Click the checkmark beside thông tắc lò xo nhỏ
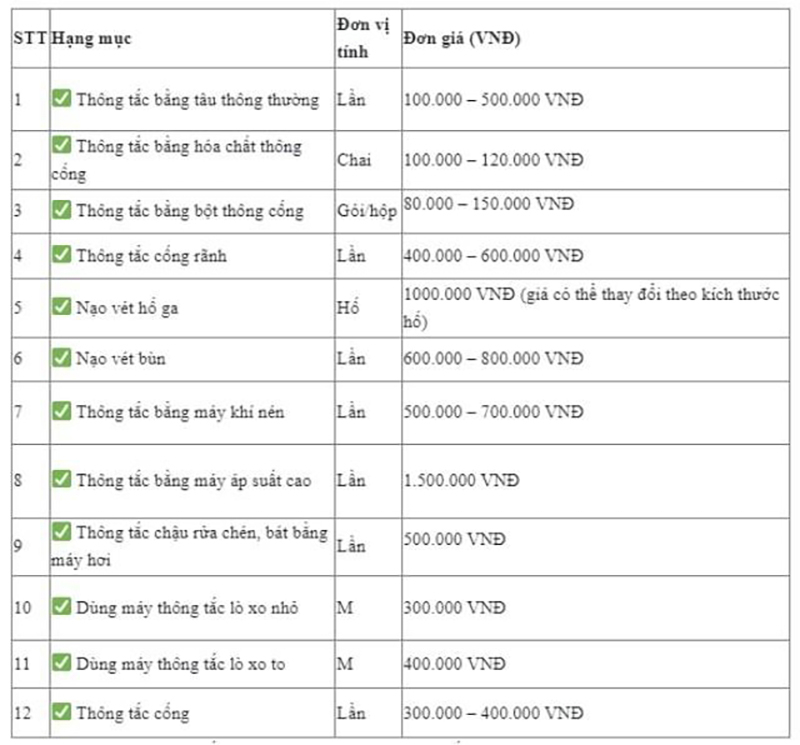The width and height of the screenshot is (800, 745). click(x=62, y=606)
